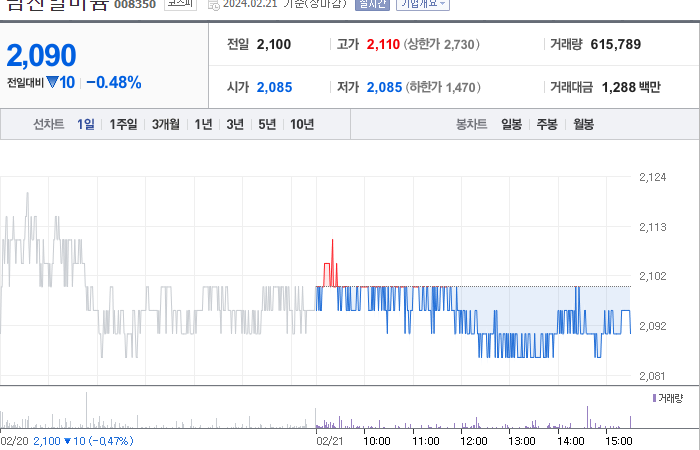
Task: View the 5년 line chart
Action: tap(267, 124)
